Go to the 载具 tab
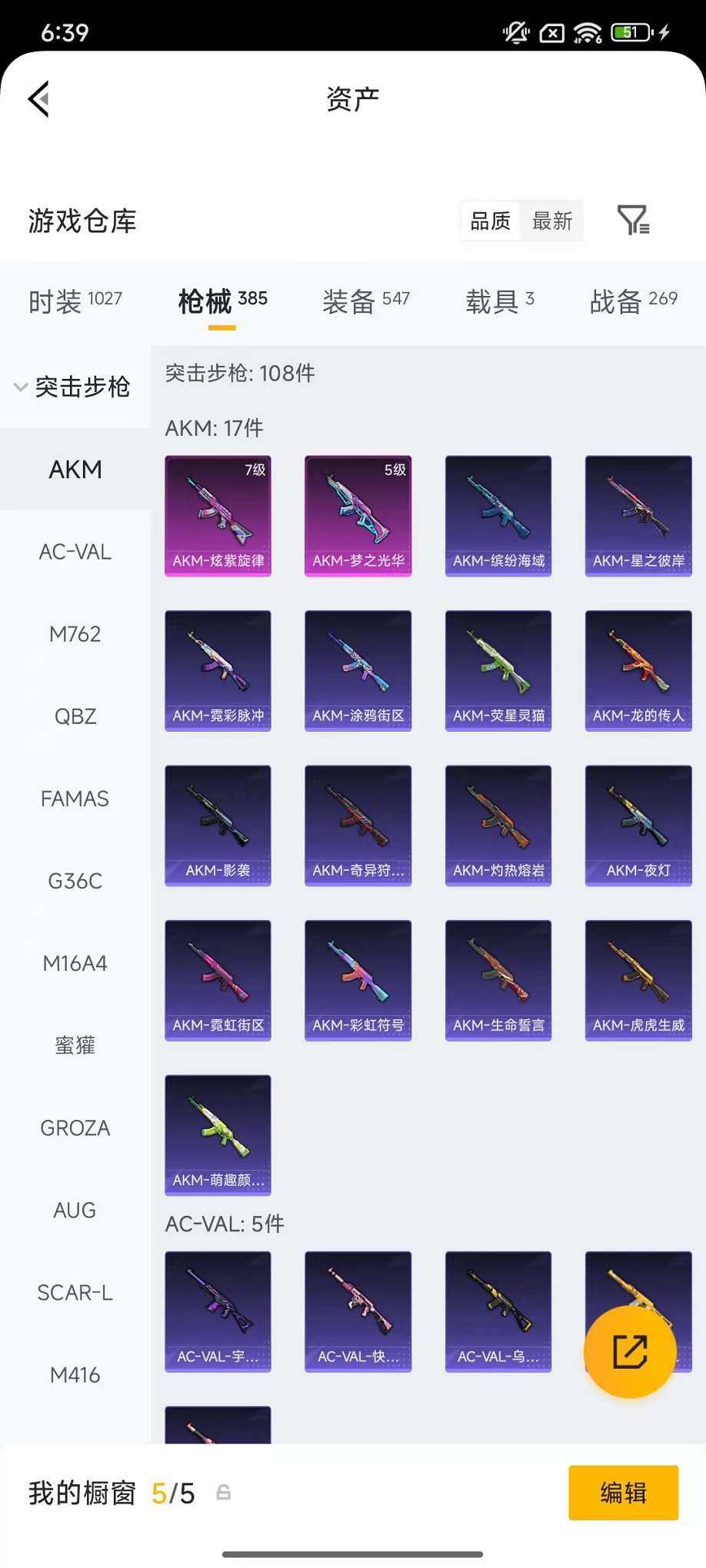706x1568 pixels. tap(500, 301)
